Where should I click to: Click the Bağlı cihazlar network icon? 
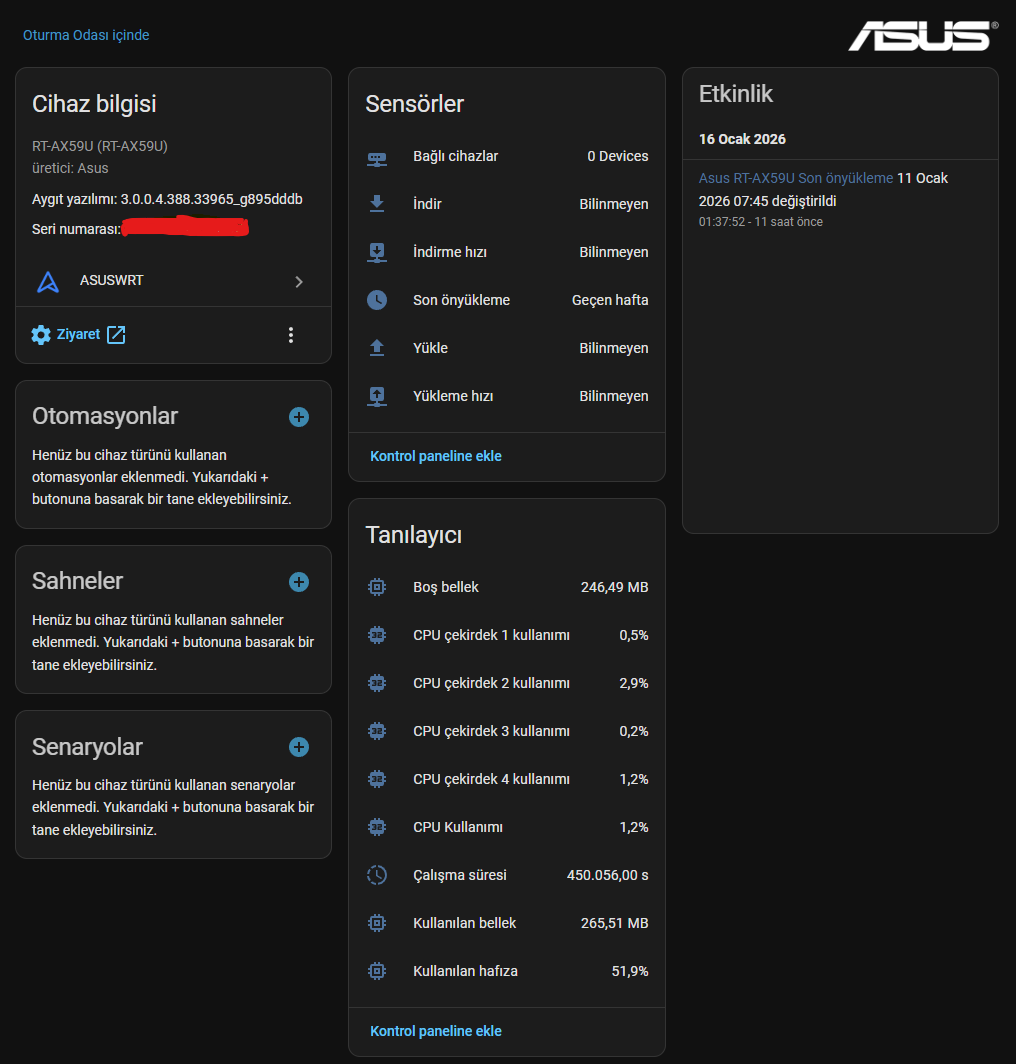(x=377, y=157)
